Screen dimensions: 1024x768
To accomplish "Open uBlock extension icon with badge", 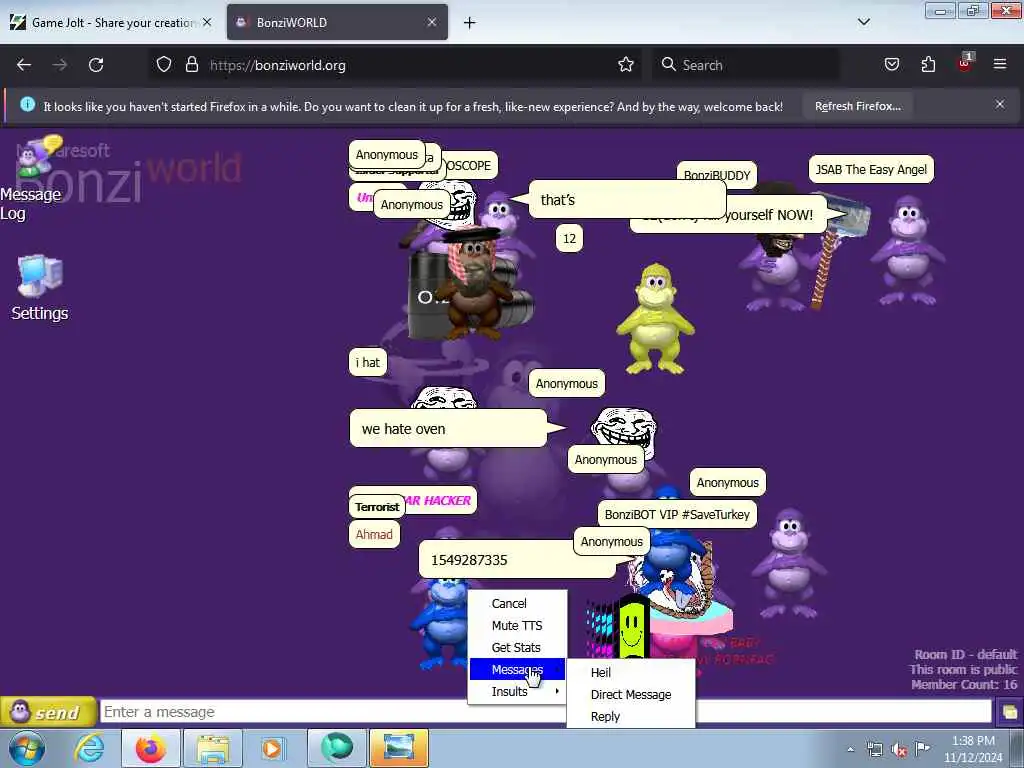I will 965,63.
